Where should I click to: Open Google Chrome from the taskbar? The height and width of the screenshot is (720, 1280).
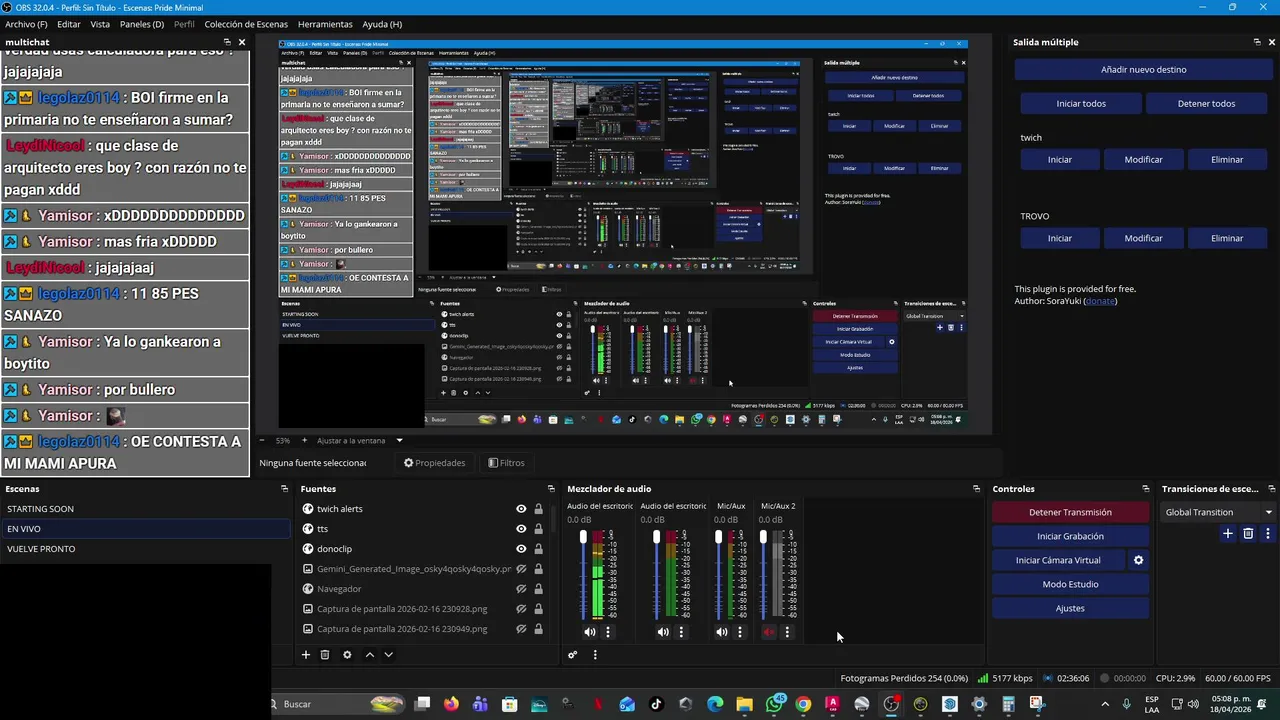pyautogui.click(x=803, y=704)
